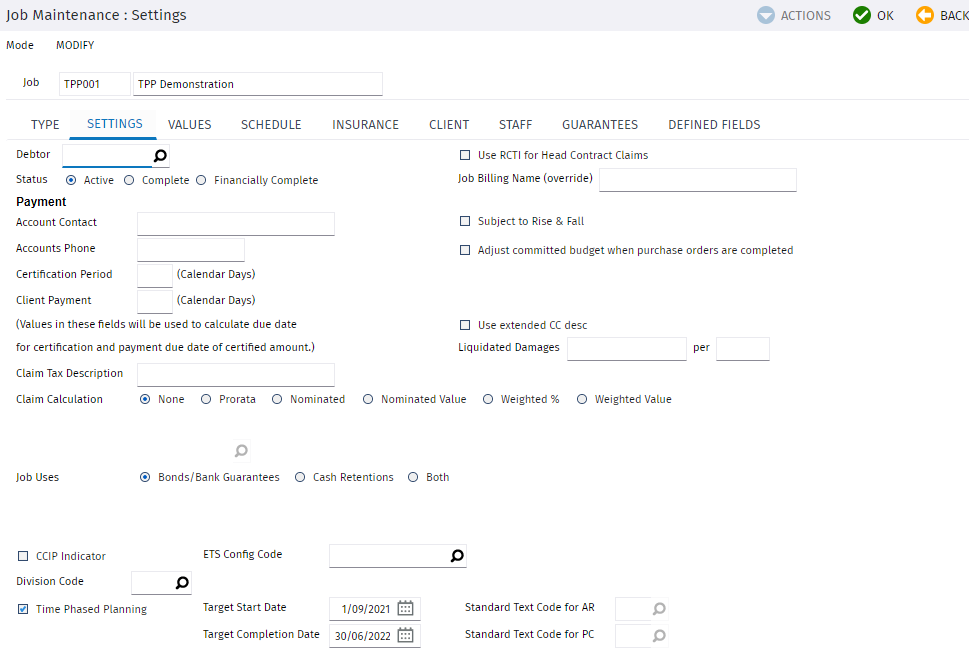969x652 pixels.
Task: Open calendar picker for Target Completion Date
Action: pos(405,635)
